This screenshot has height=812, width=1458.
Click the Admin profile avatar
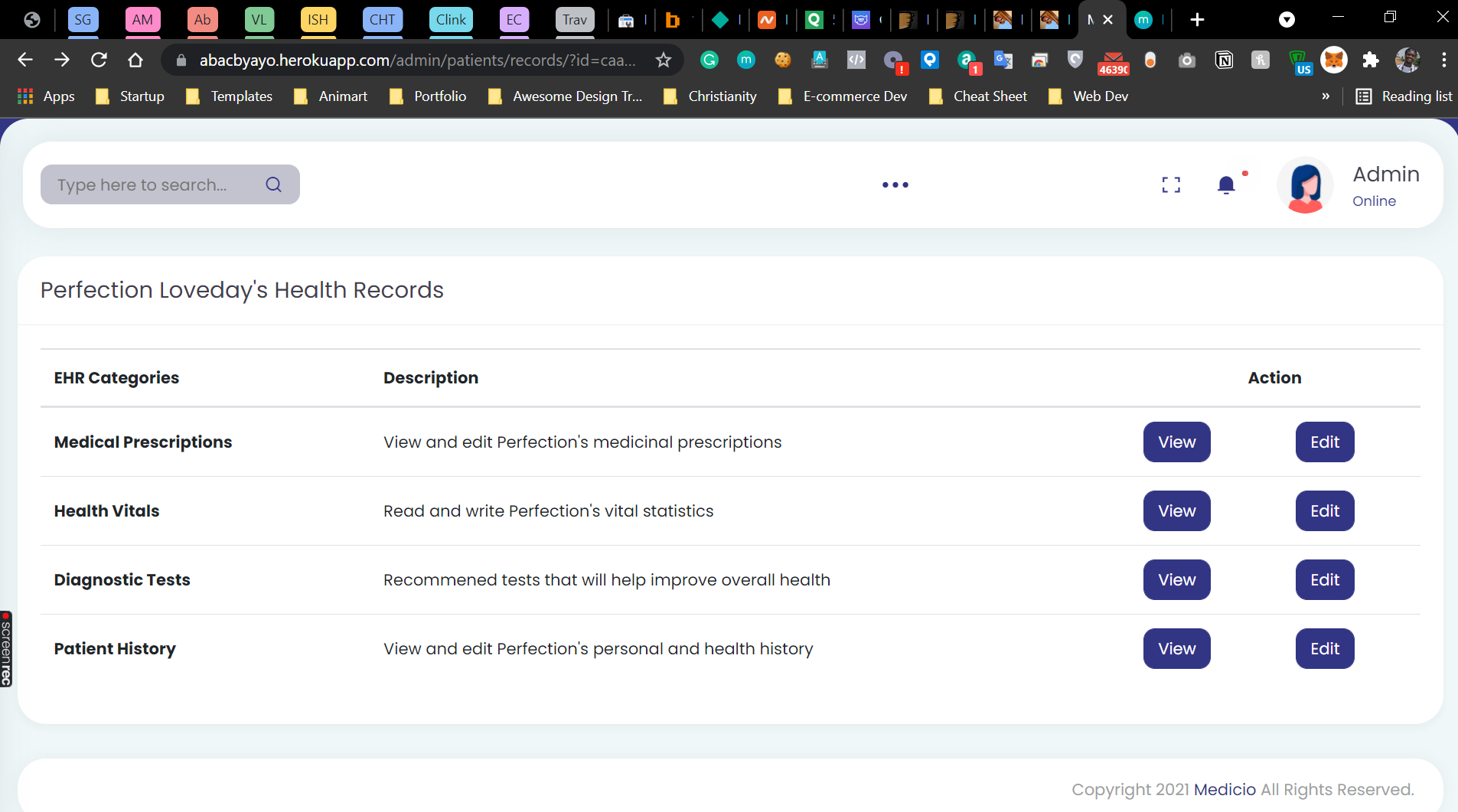(x=1305, y=184)
